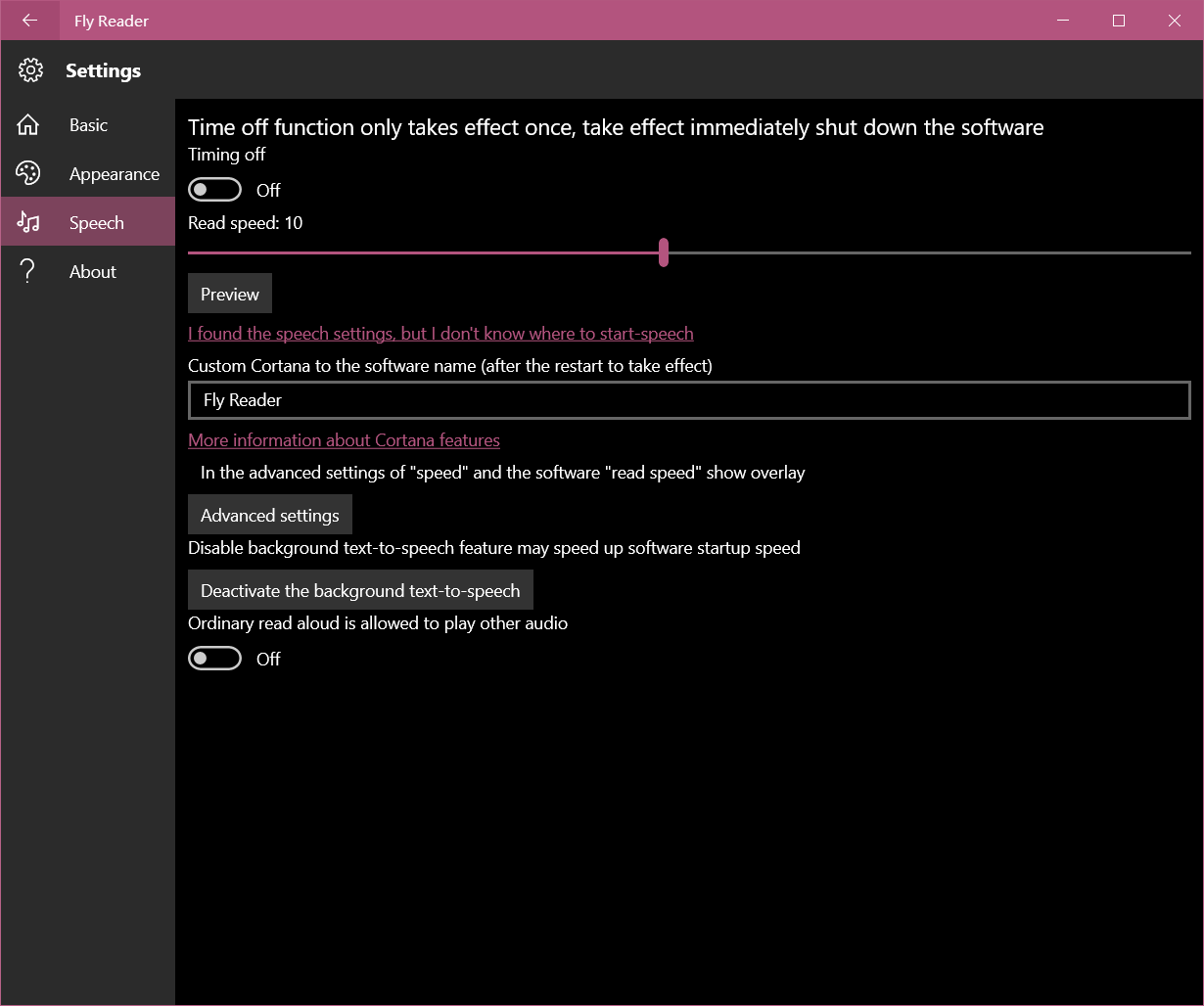This screenshot has width=1204, height=1006.
Task: Select the music note icon for Speech
Action: (30, 222)
